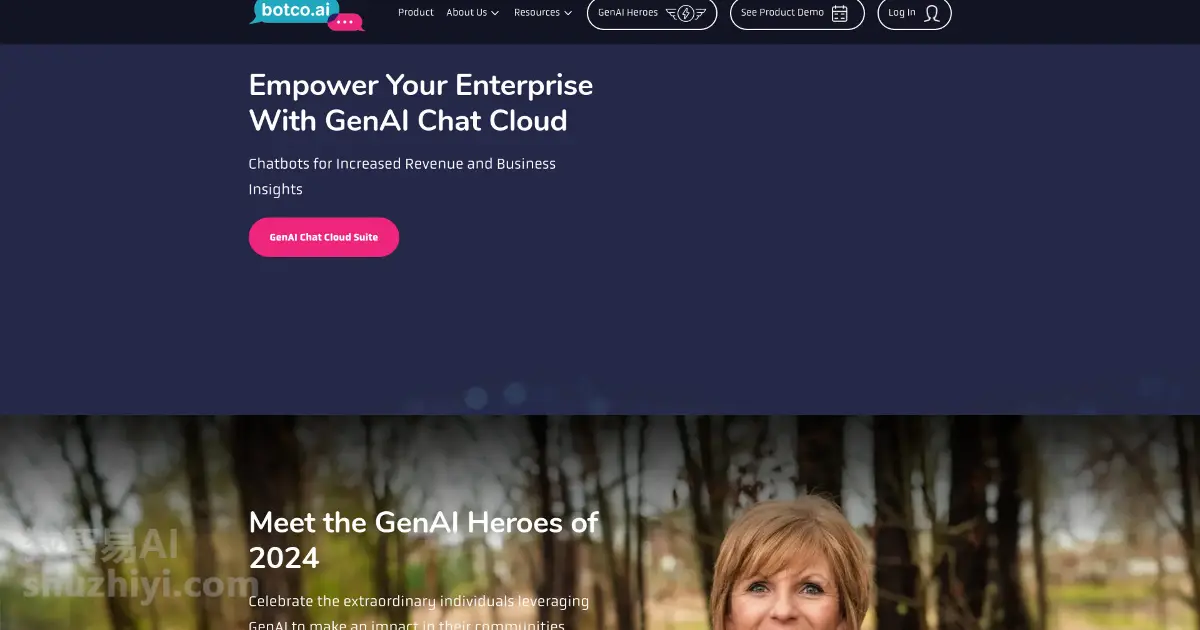1200x630 pixels.
Task: Open the Resources menu
Action: (x=543, y=13)
